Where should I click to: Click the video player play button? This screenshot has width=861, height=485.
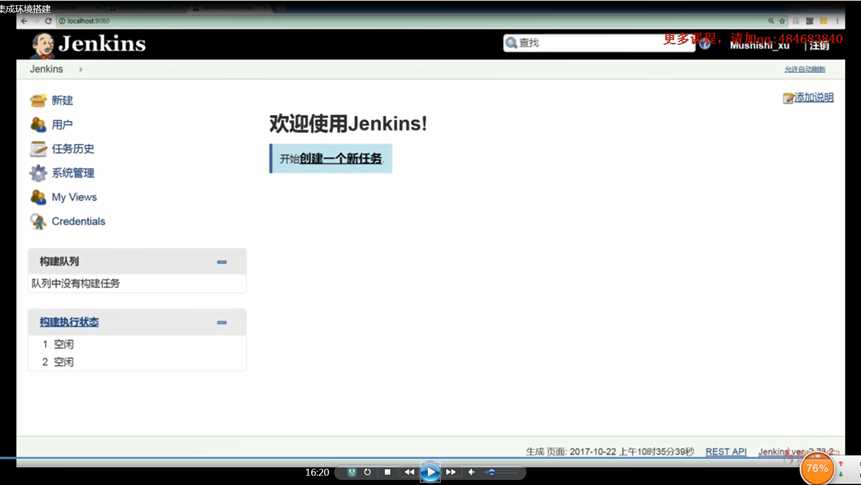pyautogui.click(x=430, y=472)
